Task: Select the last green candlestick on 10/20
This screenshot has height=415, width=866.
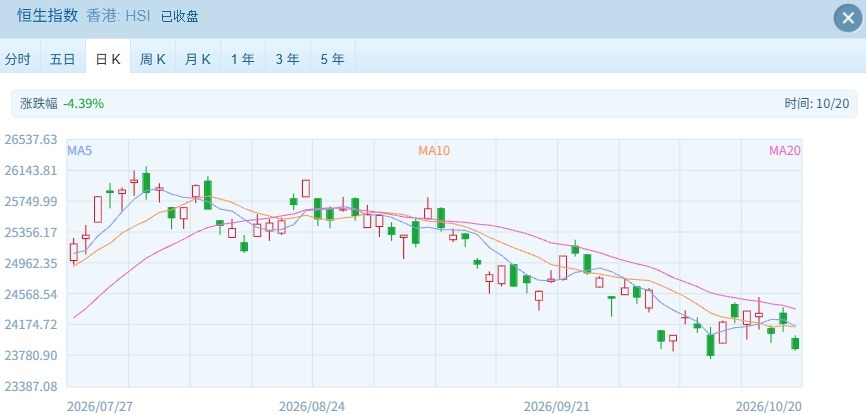Action: coord(795,343)
